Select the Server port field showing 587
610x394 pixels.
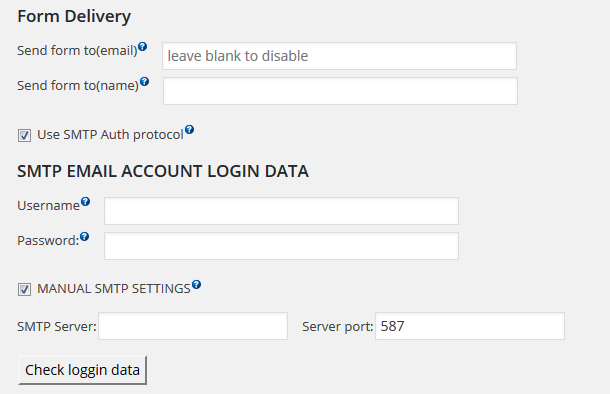[470, 326]
